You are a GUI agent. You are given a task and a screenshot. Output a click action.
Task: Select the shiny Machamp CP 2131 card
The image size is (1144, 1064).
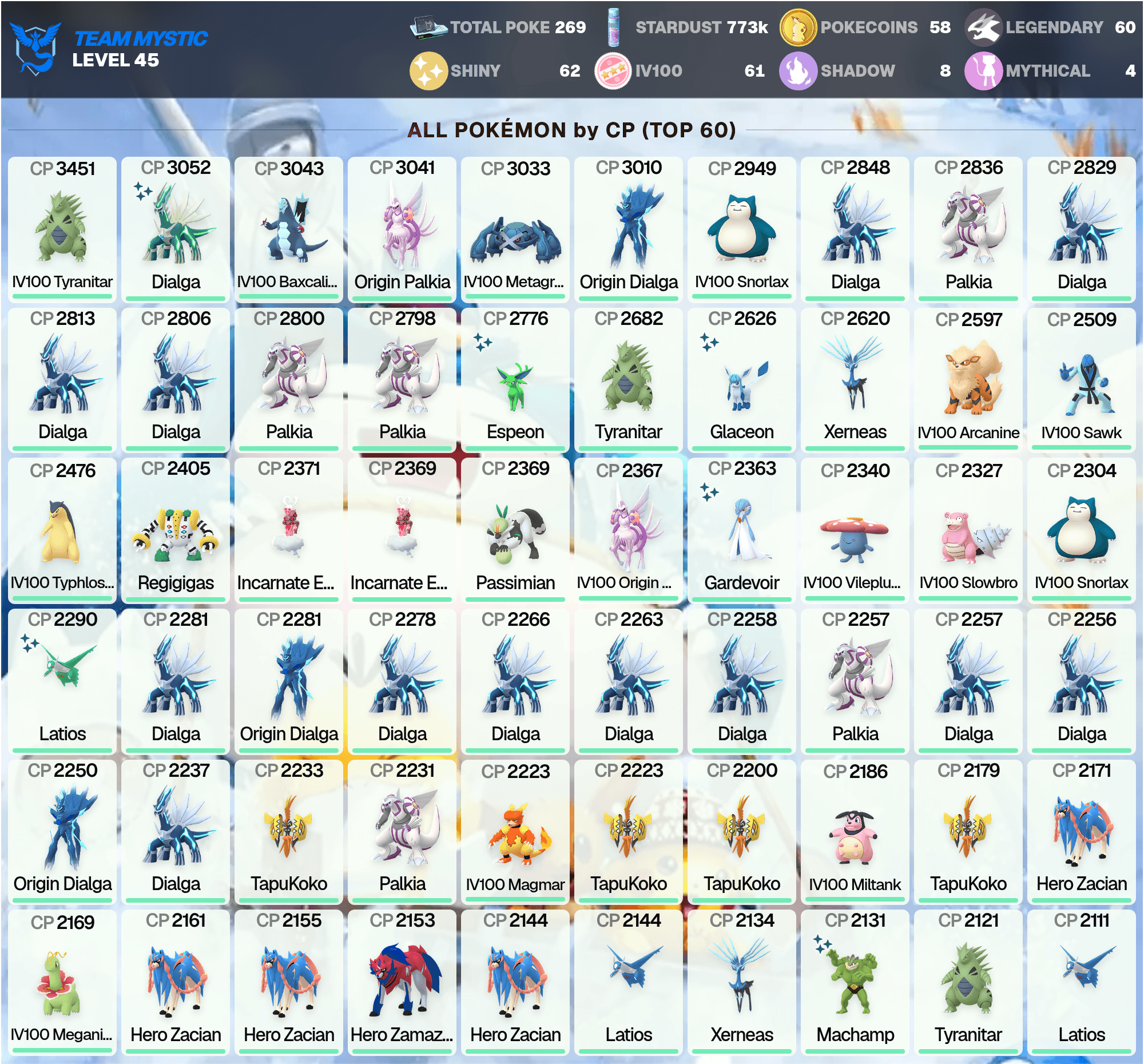click(855, 982)
